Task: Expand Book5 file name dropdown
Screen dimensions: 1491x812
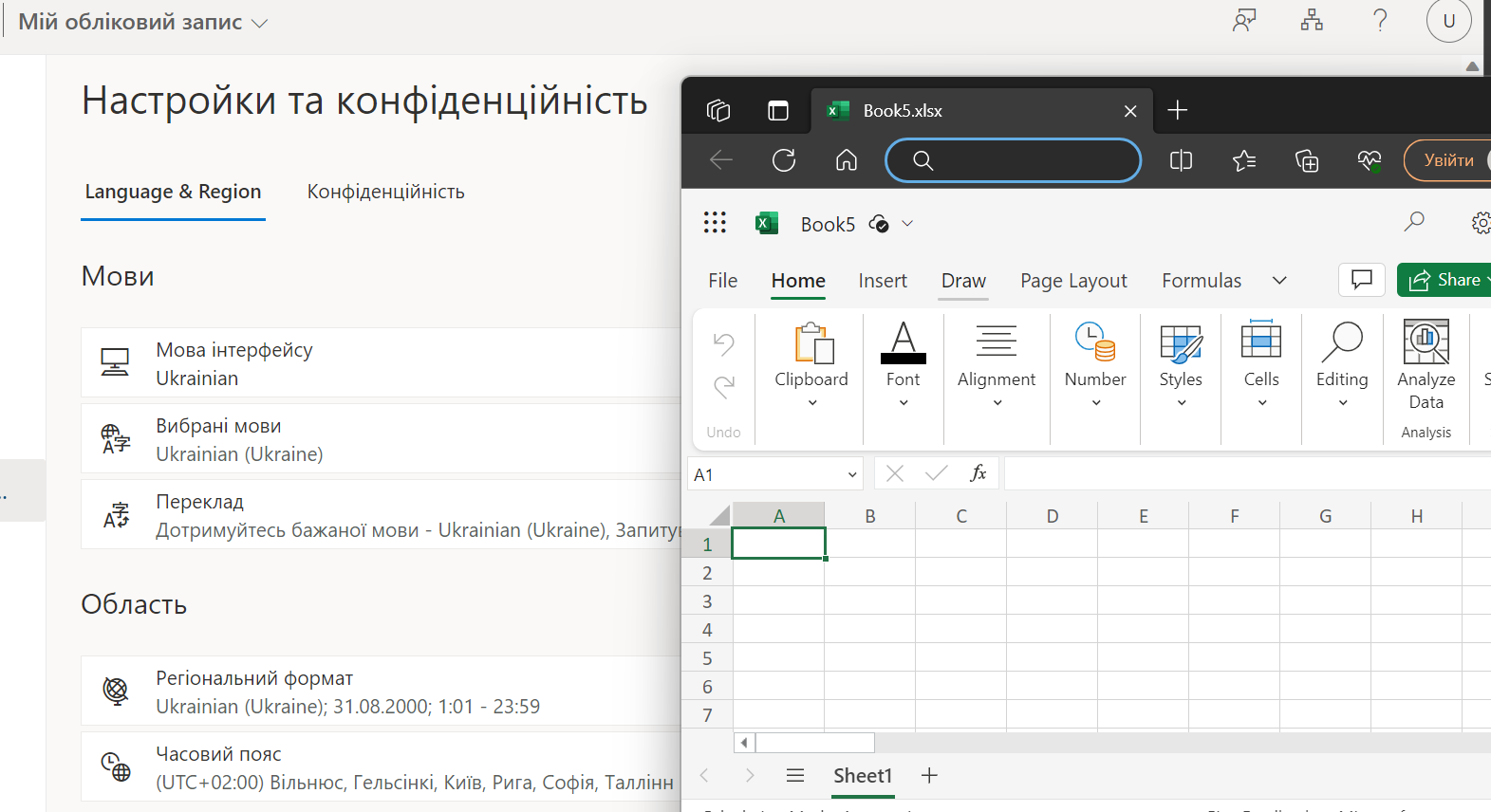Action: coord(907,224)
